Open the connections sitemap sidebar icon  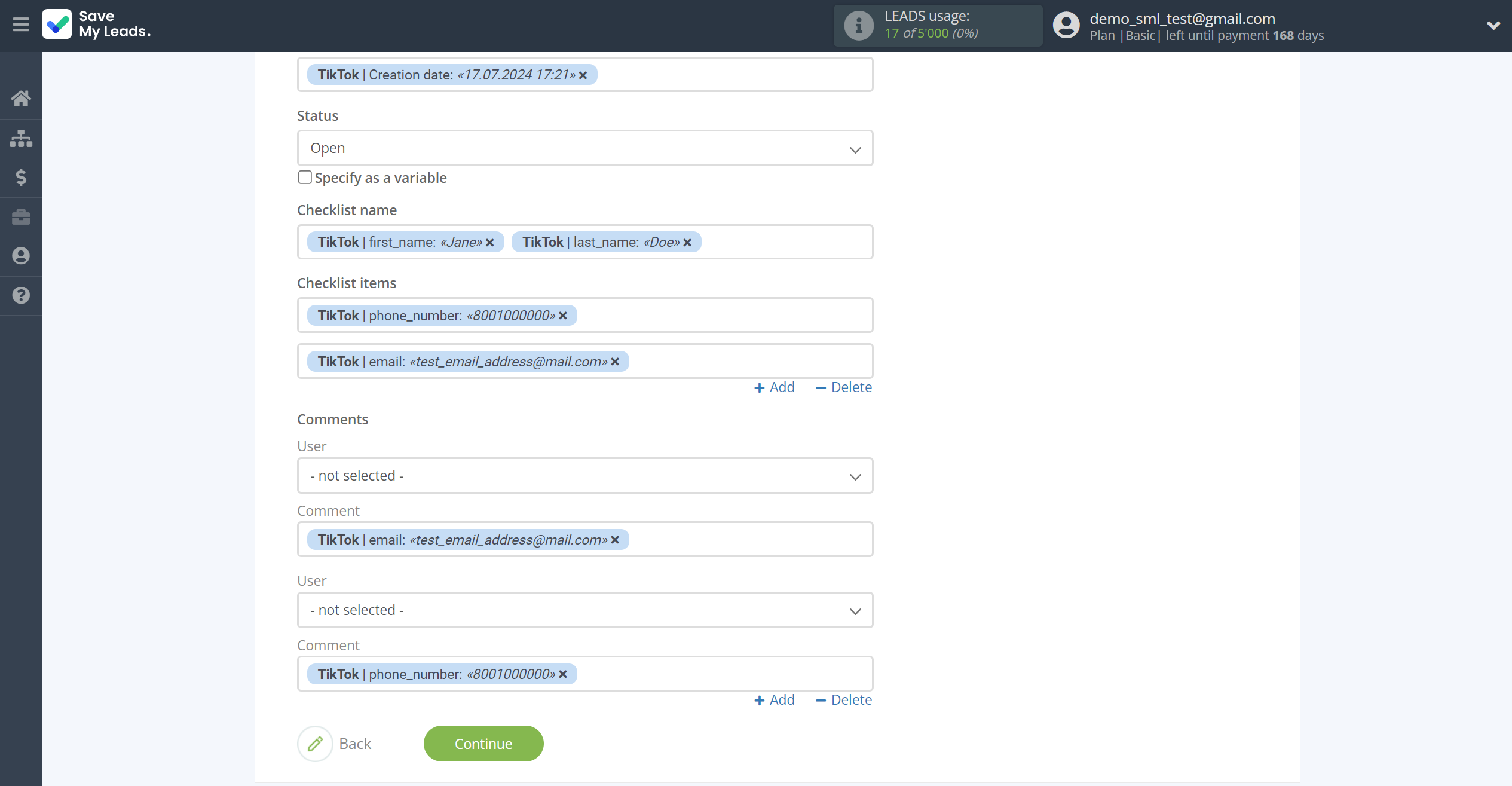tap(21, 138)
